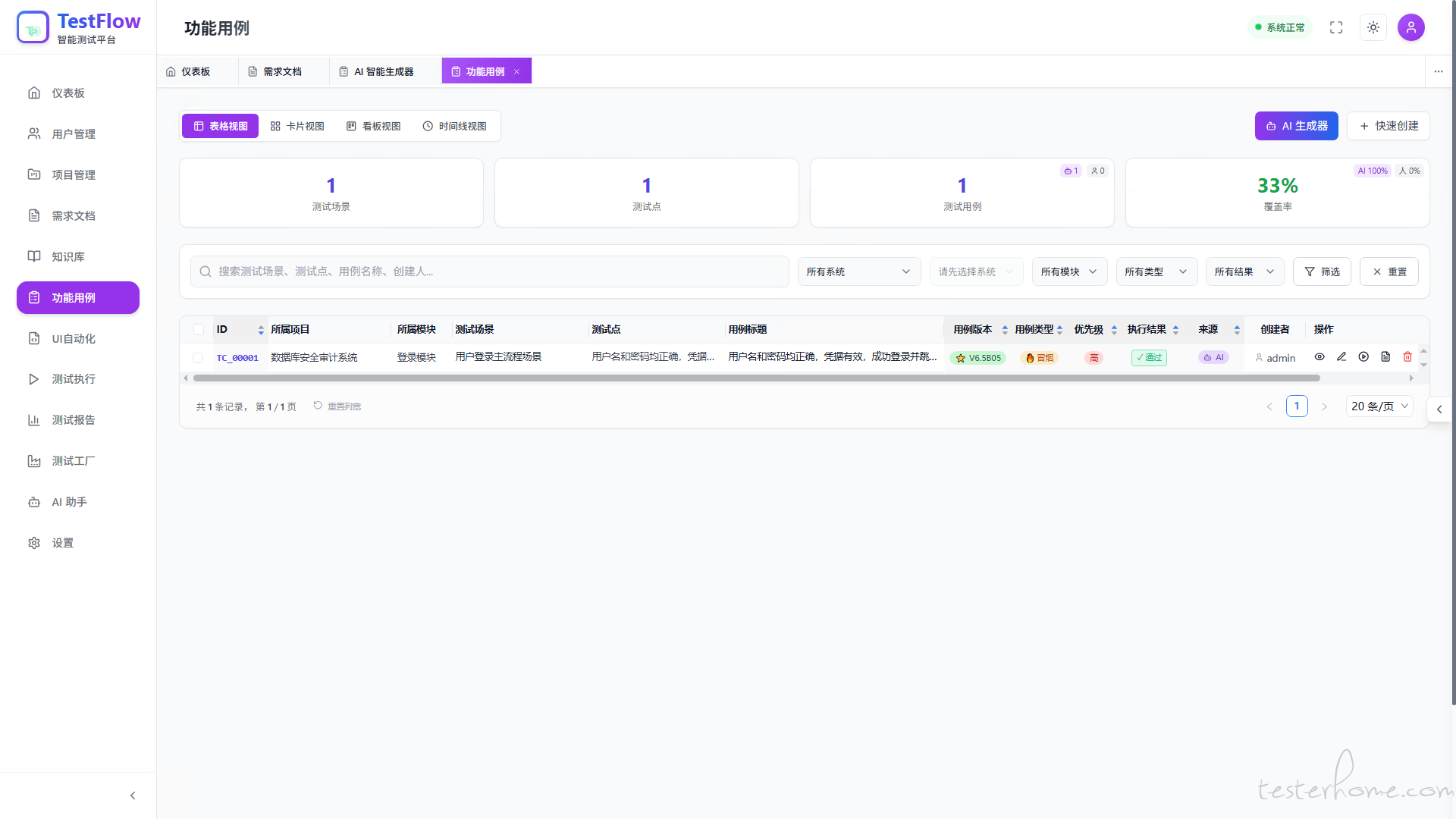This screenshot has height=819, width=1456.
Task: Switch theme with the sun icon
Action: pyautogui.click(x=1373, y=27)
